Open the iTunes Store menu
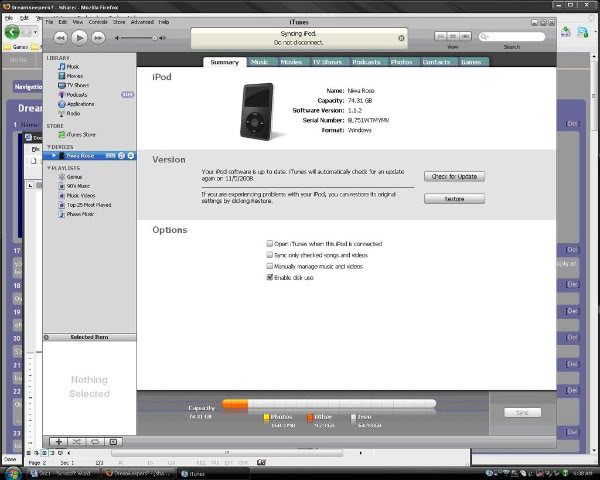 point(119,22)
